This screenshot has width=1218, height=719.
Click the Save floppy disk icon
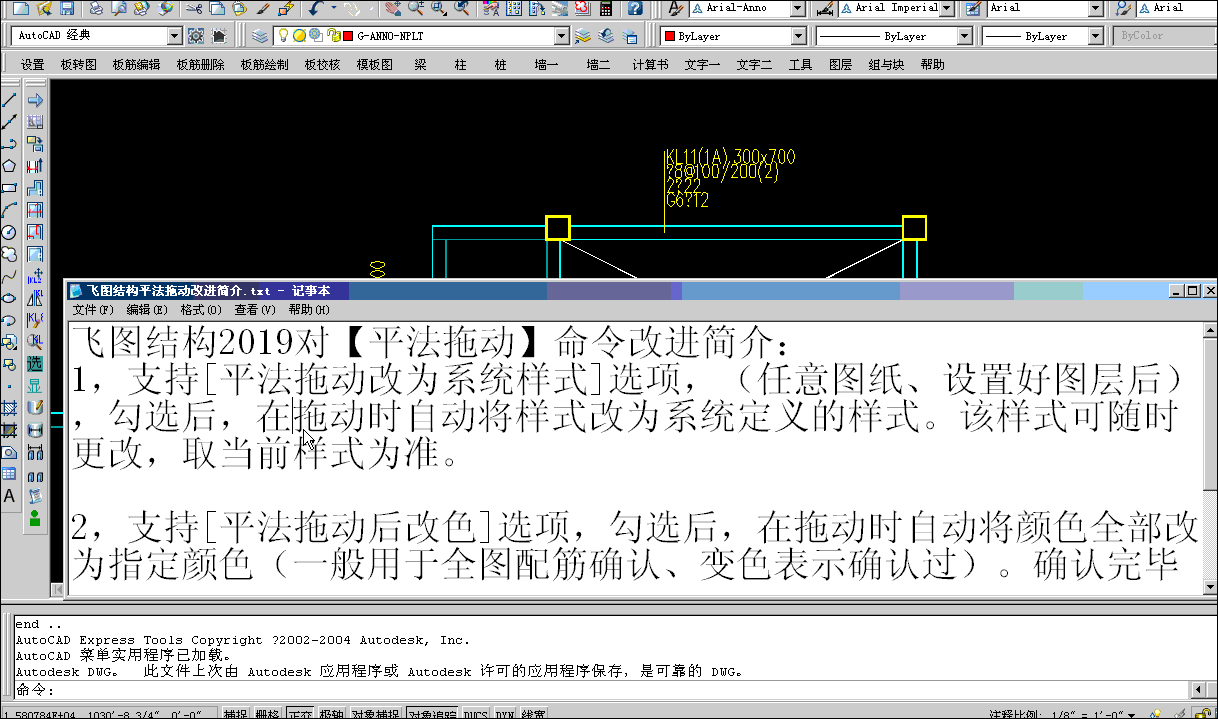point(67,8)
